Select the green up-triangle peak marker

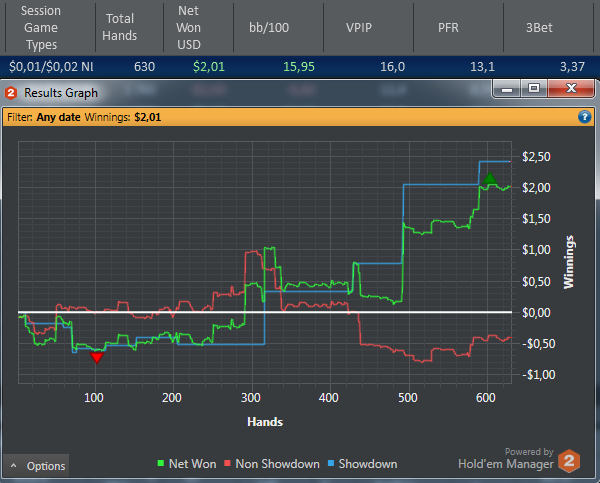(x=489, y=178)
